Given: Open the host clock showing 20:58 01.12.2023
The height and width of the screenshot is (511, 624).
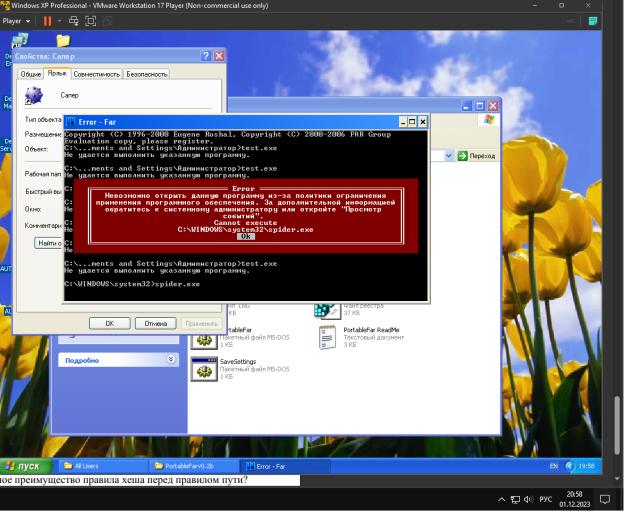Looking at the screenshot, I should click(575, 499).
